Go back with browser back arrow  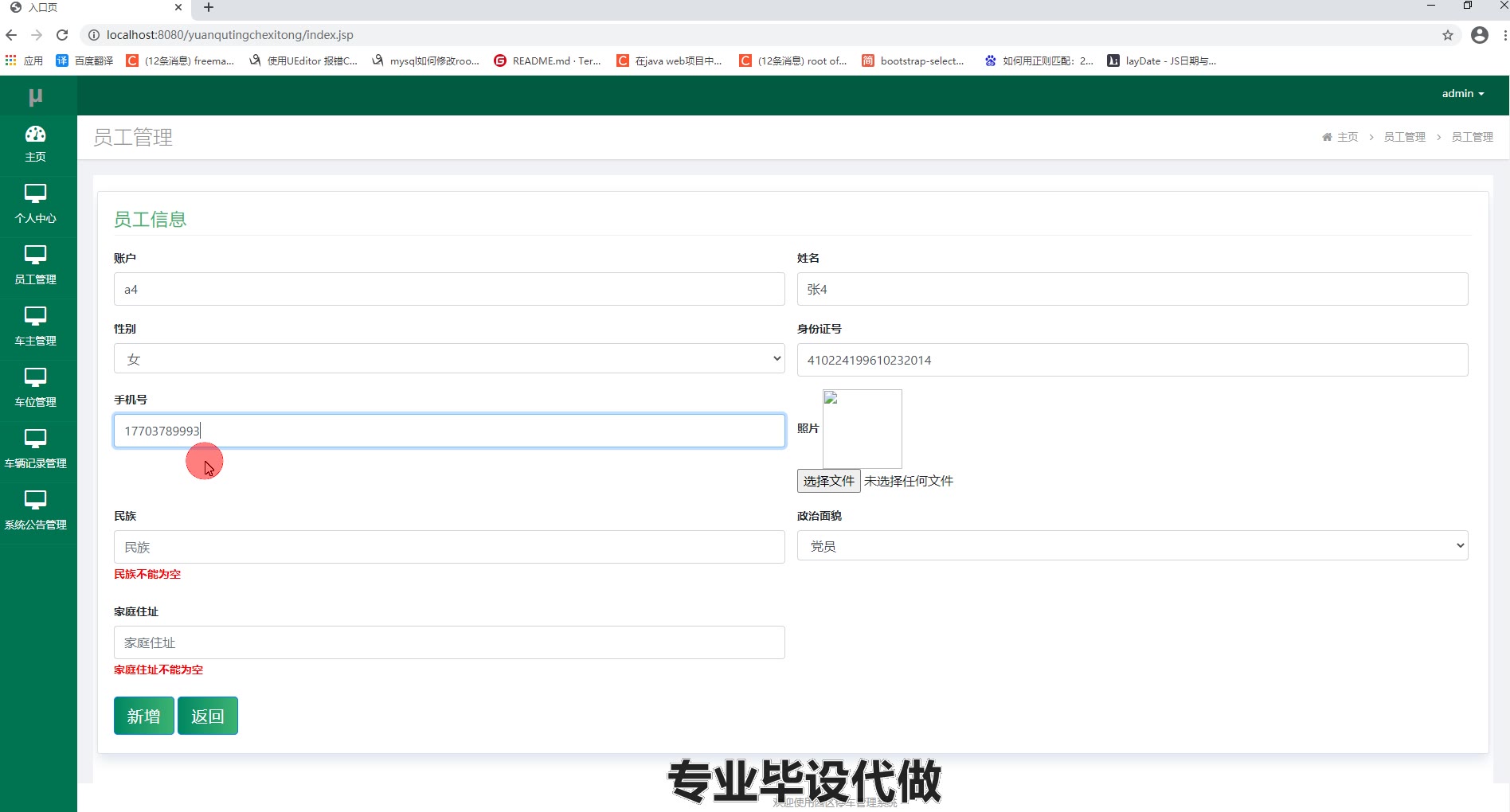(11, 35)
